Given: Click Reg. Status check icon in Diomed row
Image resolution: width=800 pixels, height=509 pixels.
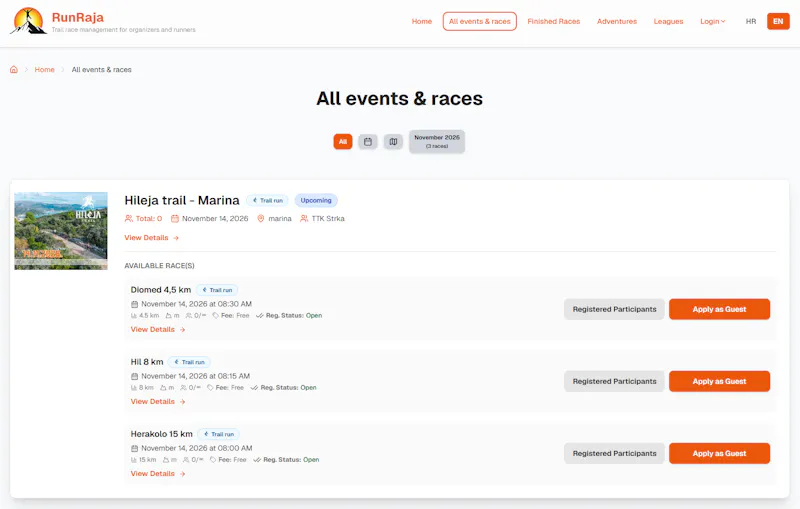Looking at the screenshot, I should [259, 316].
